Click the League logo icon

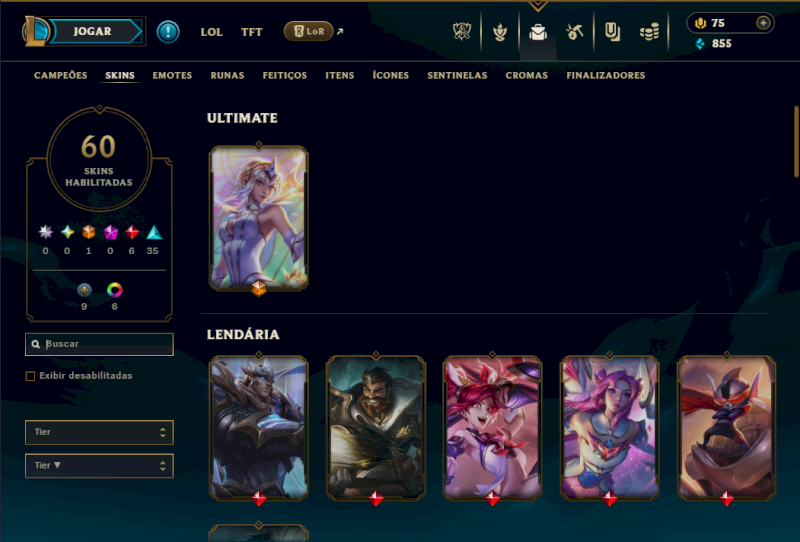tap(34, 31)
